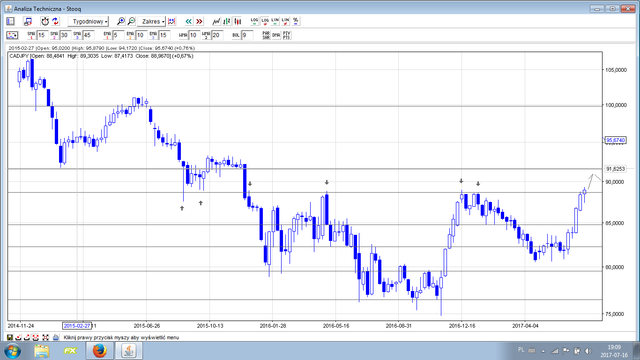This screenshot has height=360, width=640.
Task: Select first LOG scale icon
Action: [254, 21]
